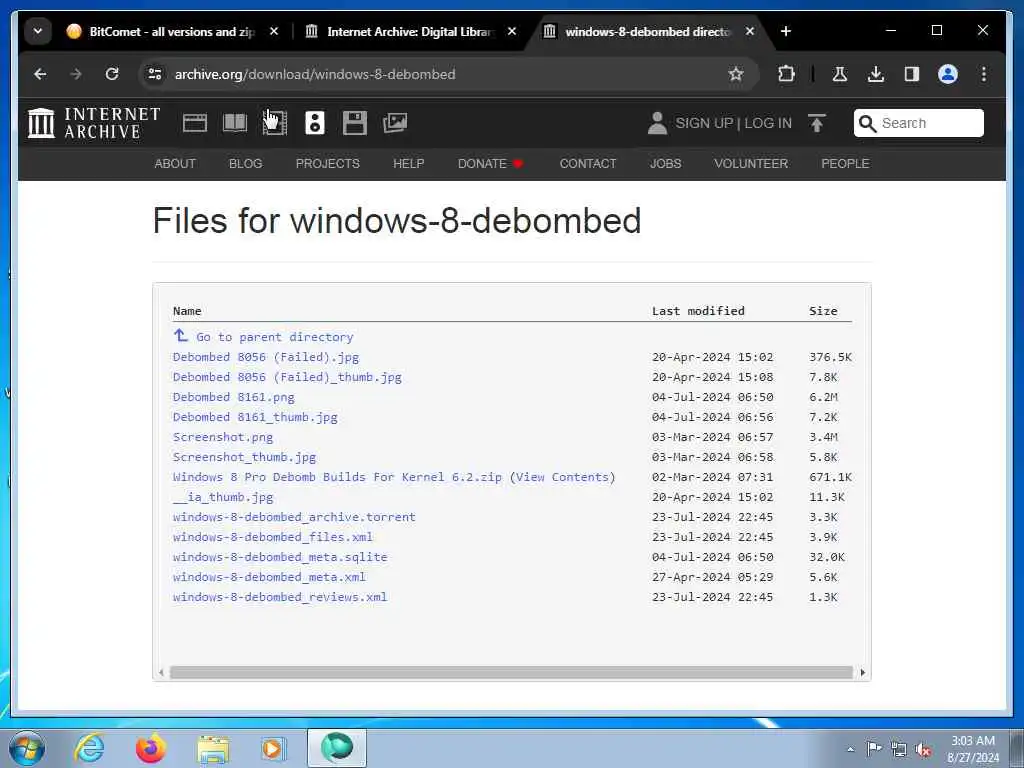Open Chrome Labs flask icon
1024x768 pixels.
point(840,74)
